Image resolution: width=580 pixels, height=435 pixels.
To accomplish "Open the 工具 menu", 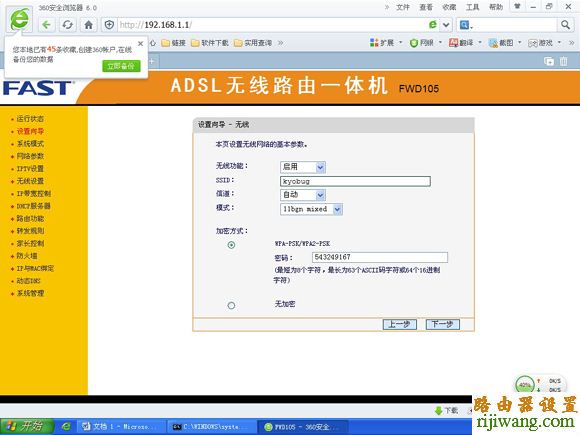I will tap(472, 7).
